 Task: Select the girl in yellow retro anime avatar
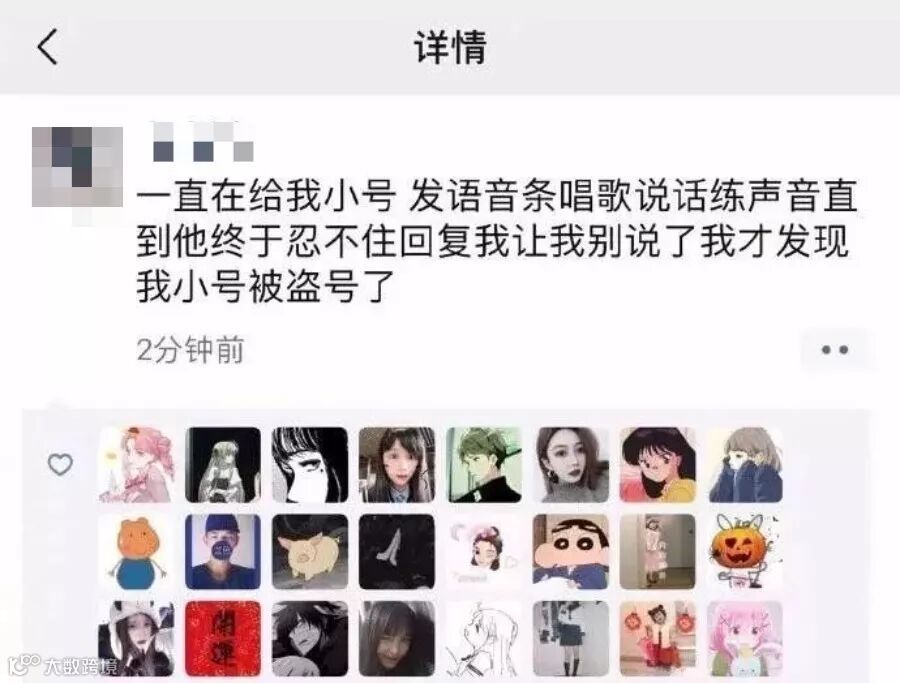[x=658, y=465]
